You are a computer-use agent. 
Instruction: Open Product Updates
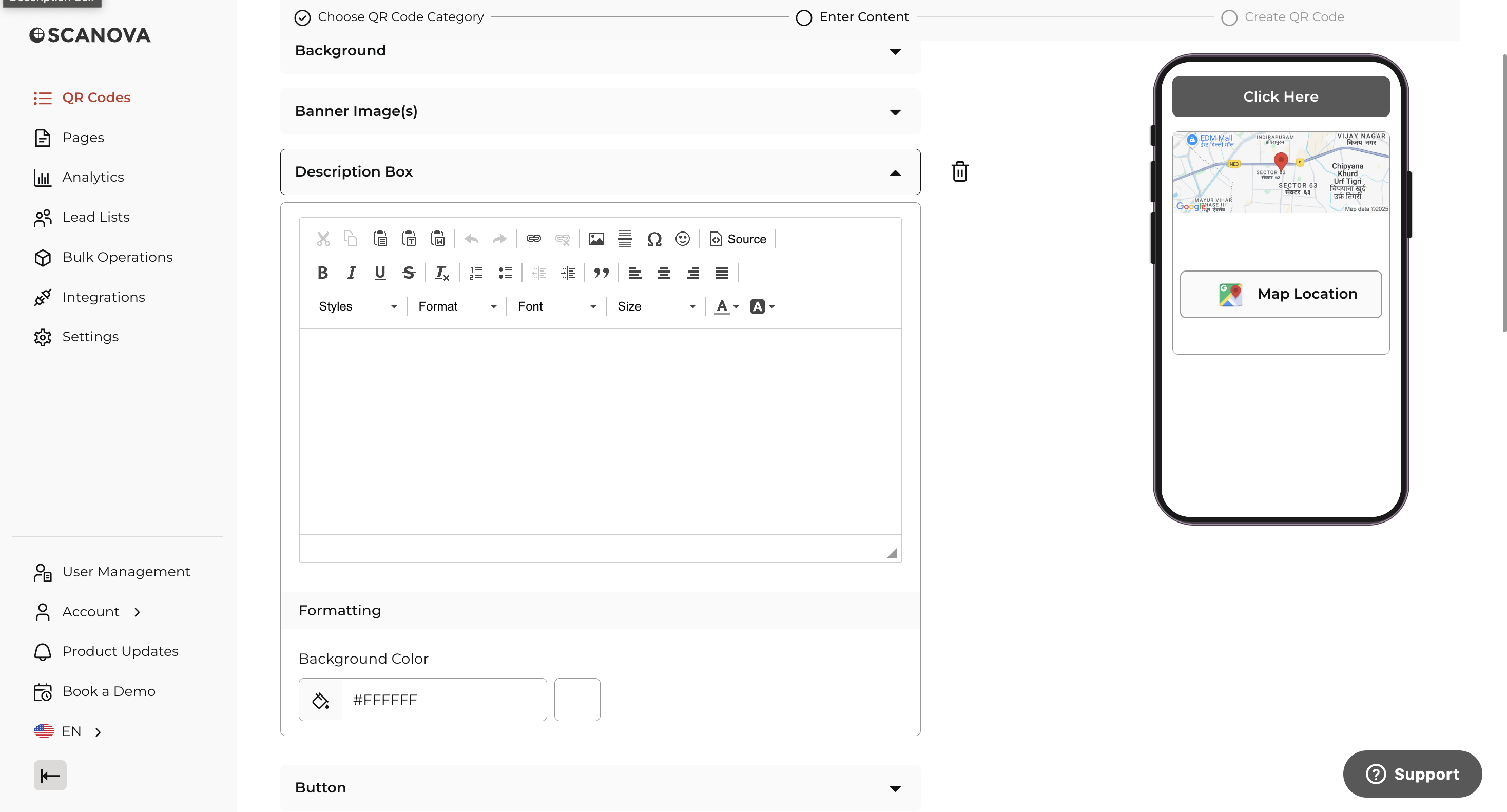coord(106,652)
